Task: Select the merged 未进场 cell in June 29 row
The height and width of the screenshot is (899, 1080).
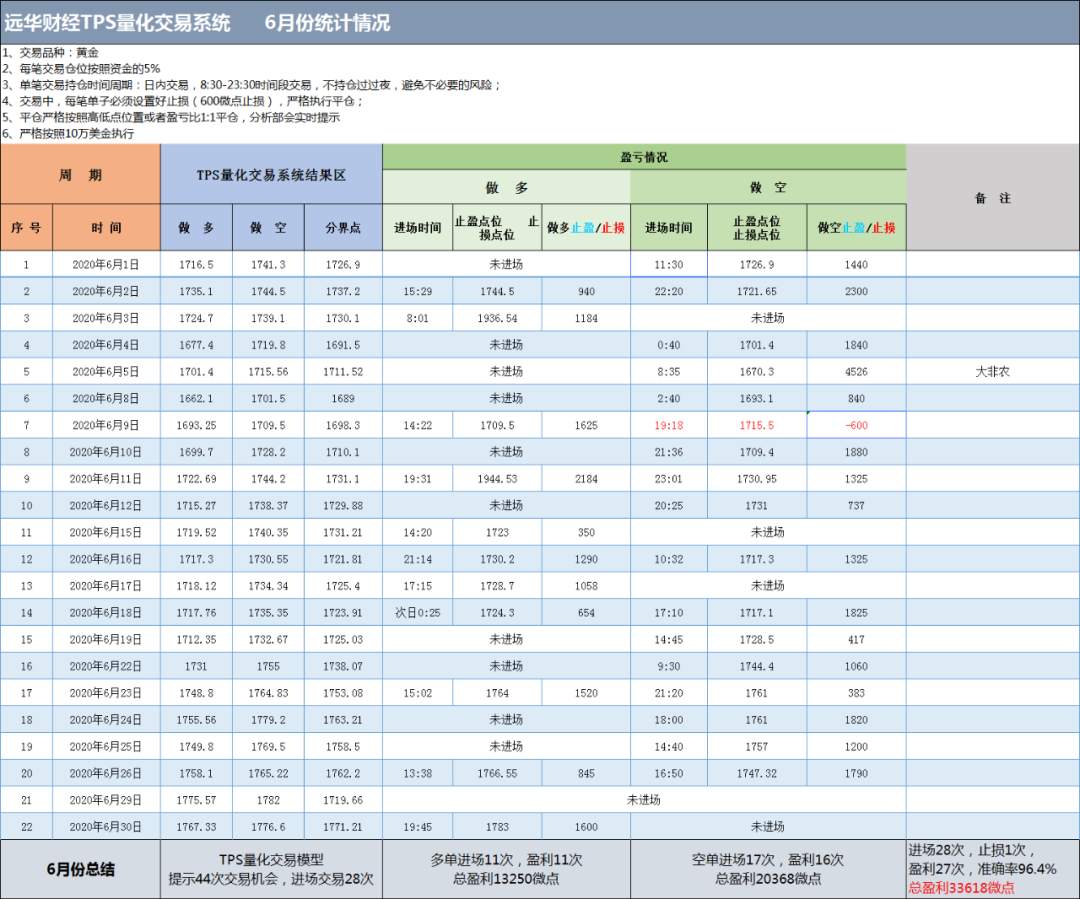Action: click(643, 800)
